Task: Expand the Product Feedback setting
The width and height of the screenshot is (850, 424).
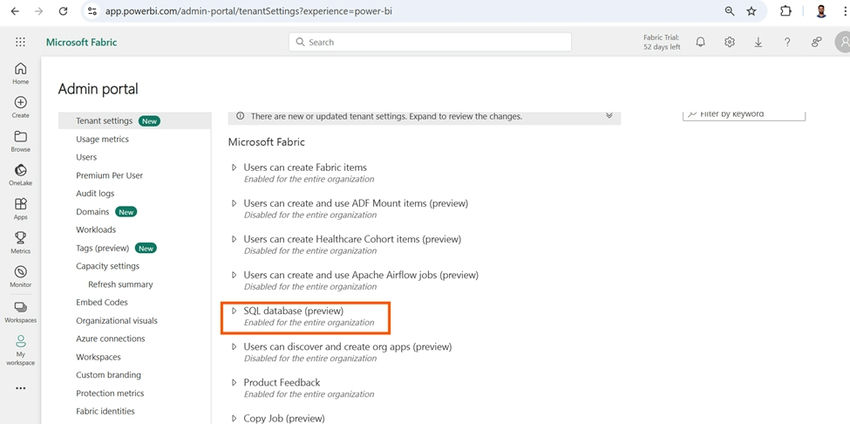Action: point(234,382)
